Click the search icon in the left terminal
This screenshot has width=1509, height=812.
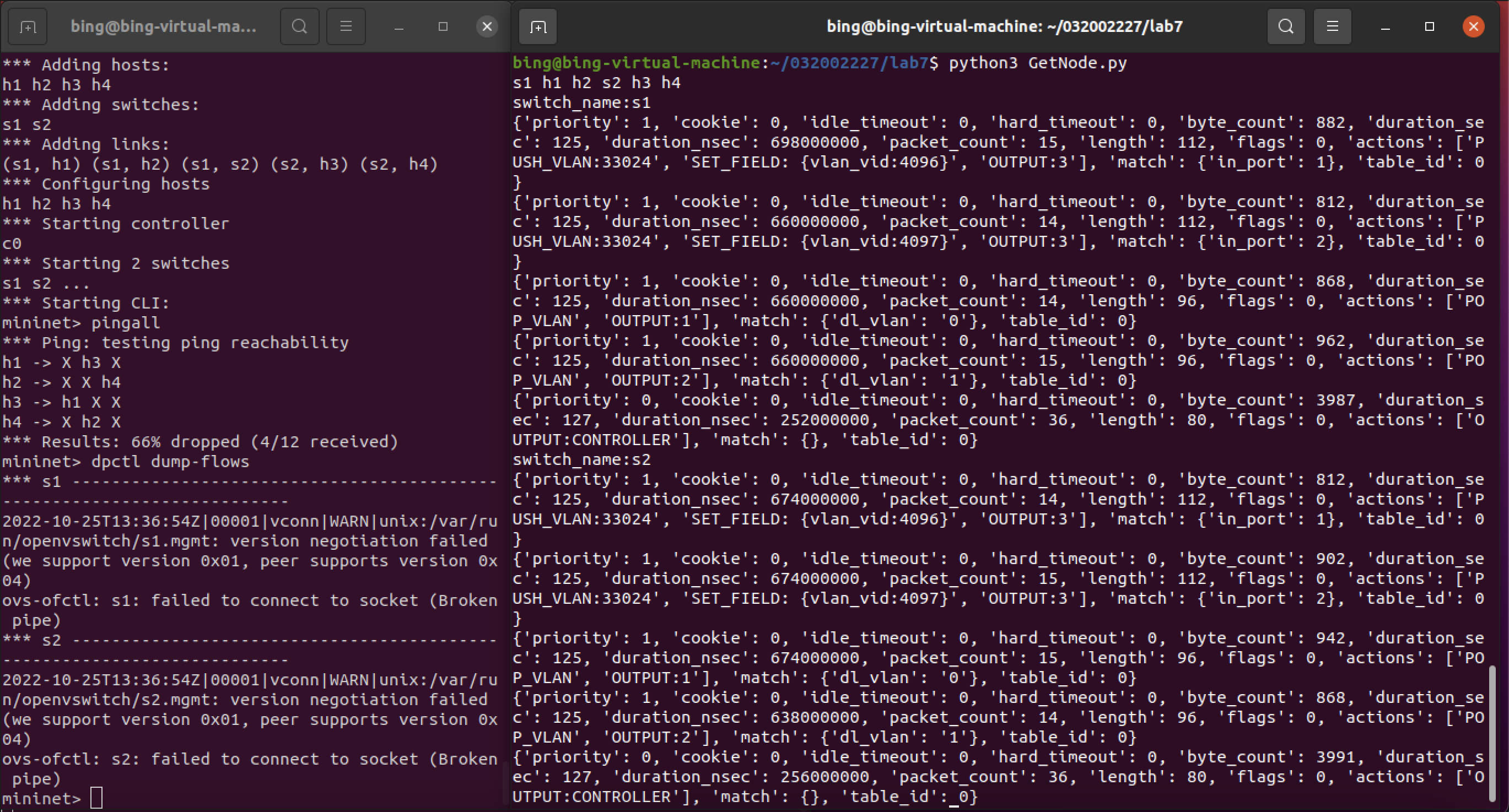coord(299,27)
